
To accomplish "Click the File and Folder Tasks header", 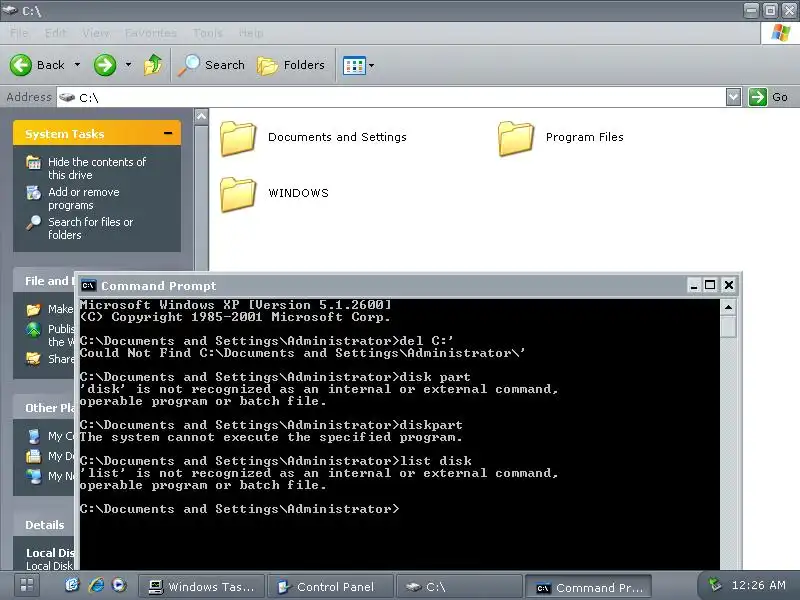I will [44, 281].
